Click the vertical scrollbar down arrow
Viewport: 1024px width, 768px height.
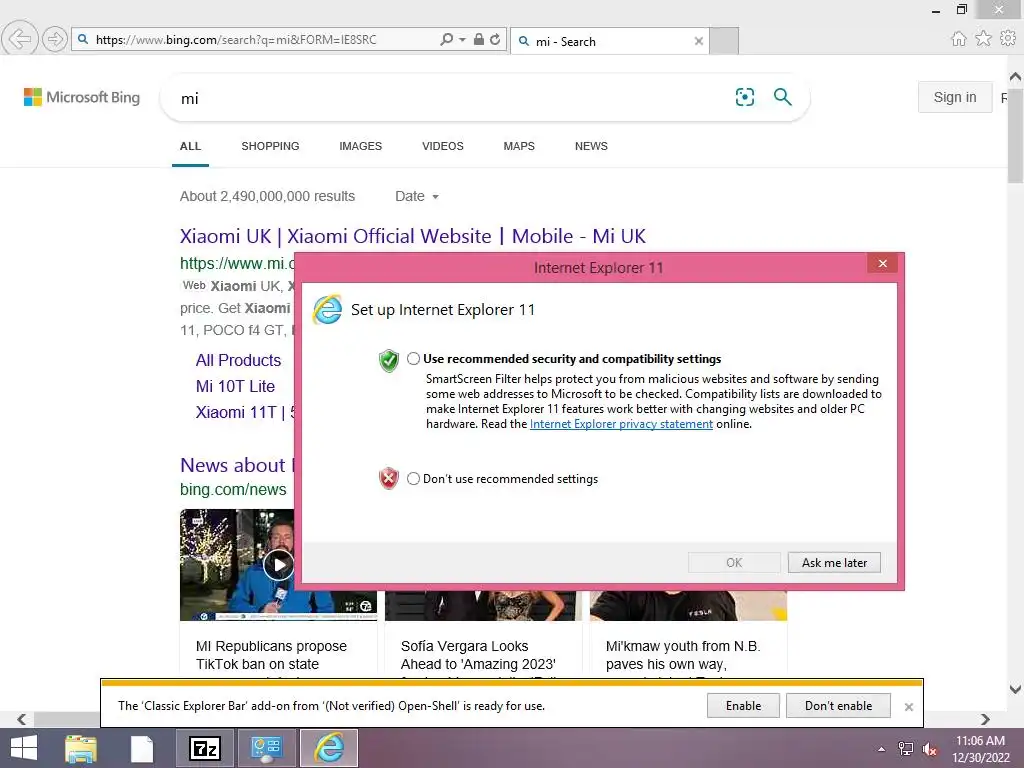[1015, 689]
